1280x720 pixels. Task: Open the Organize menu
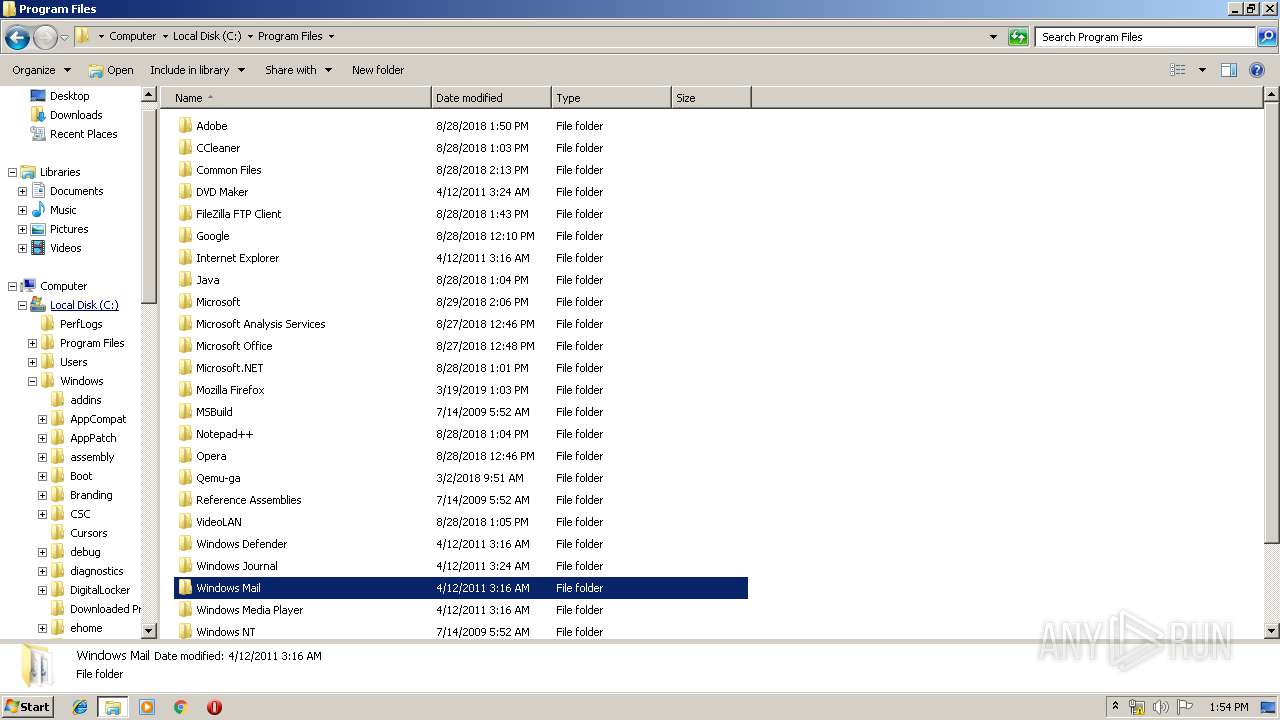(x=41, y=70)
